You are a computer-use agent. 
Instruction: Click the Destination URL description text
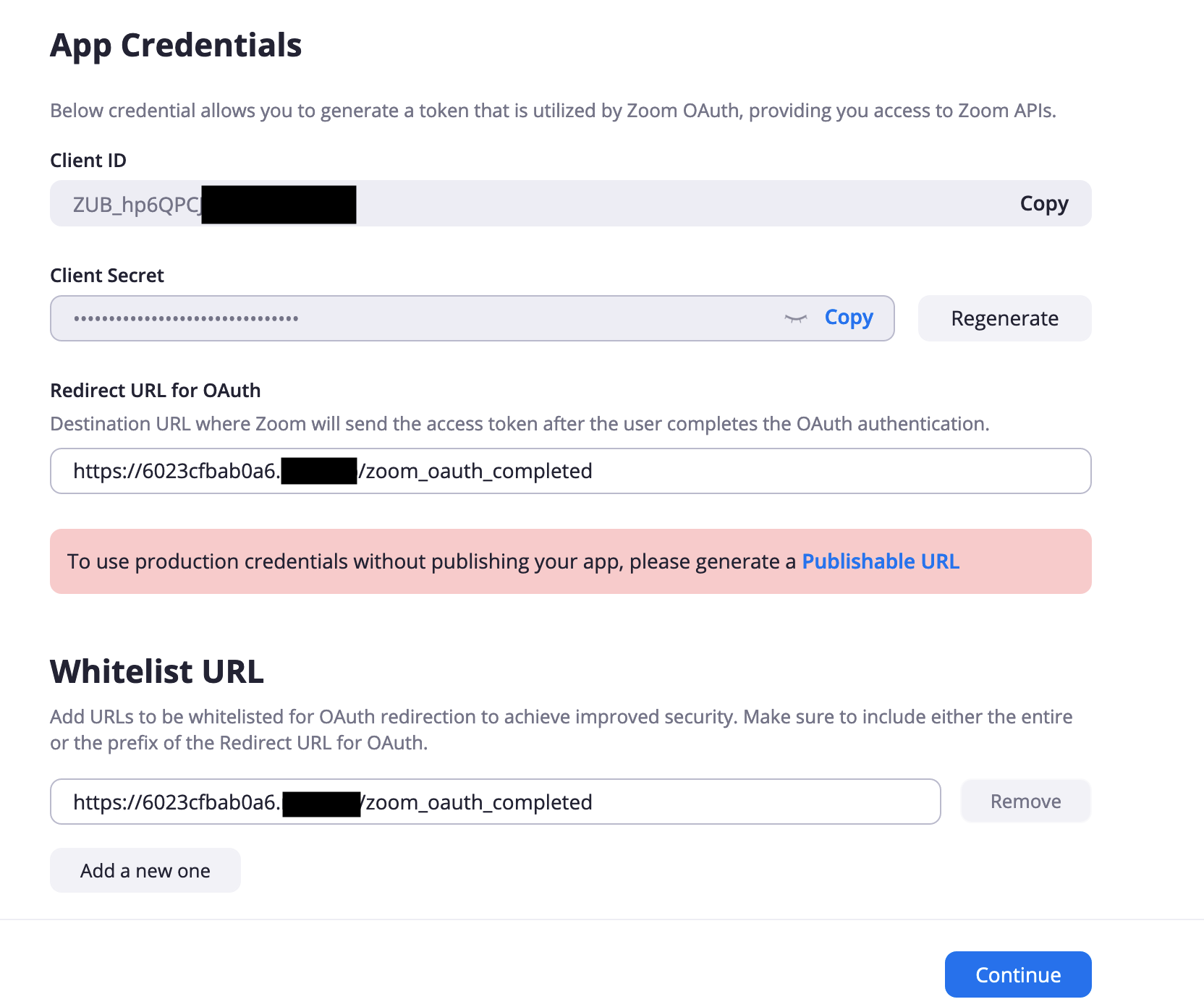[520, 424]
